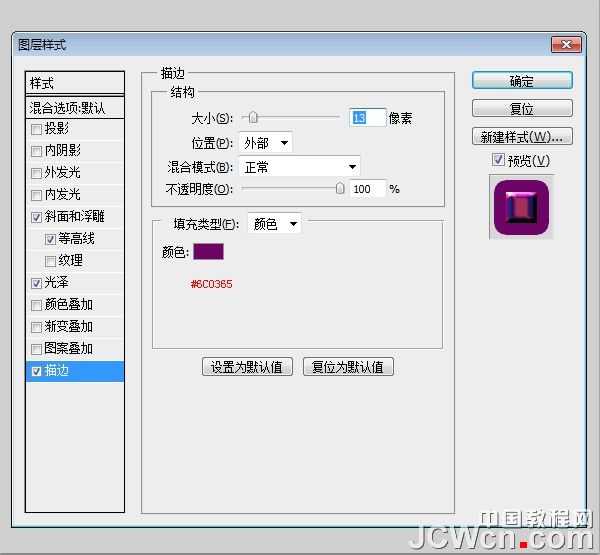The width and height of the screenshot is (600, 555).
Task: Enable the 渐变叠加 gradient overlay checkbox
Action: click(36, 327)
